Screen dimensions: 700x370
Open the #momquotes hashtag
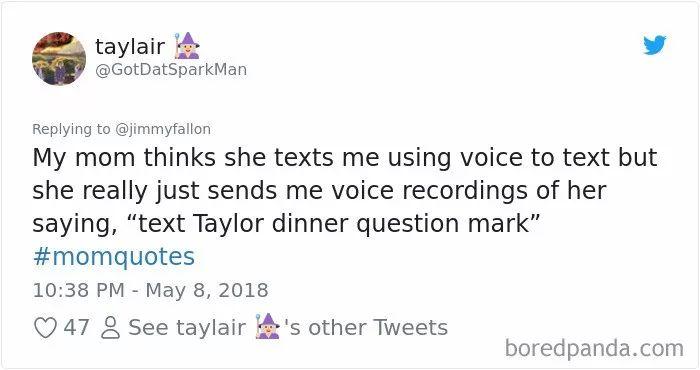(114, 257)
